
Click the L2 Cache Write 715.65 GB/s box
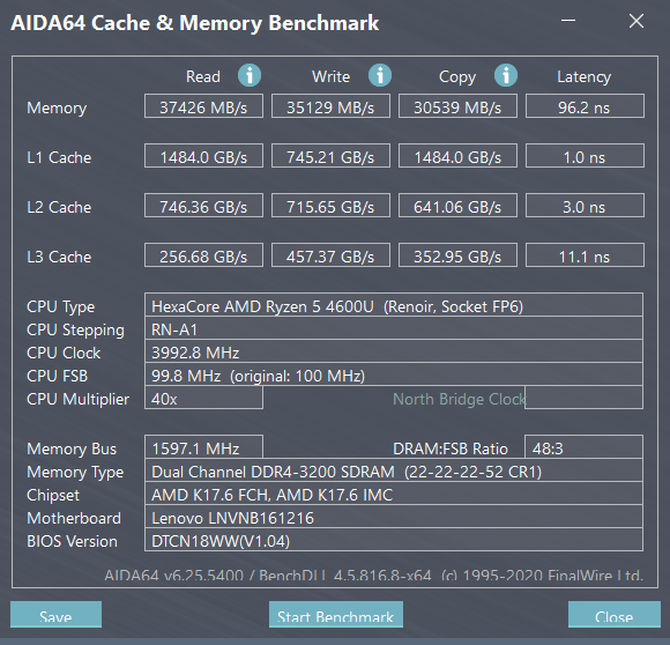[x=330, y=207]
